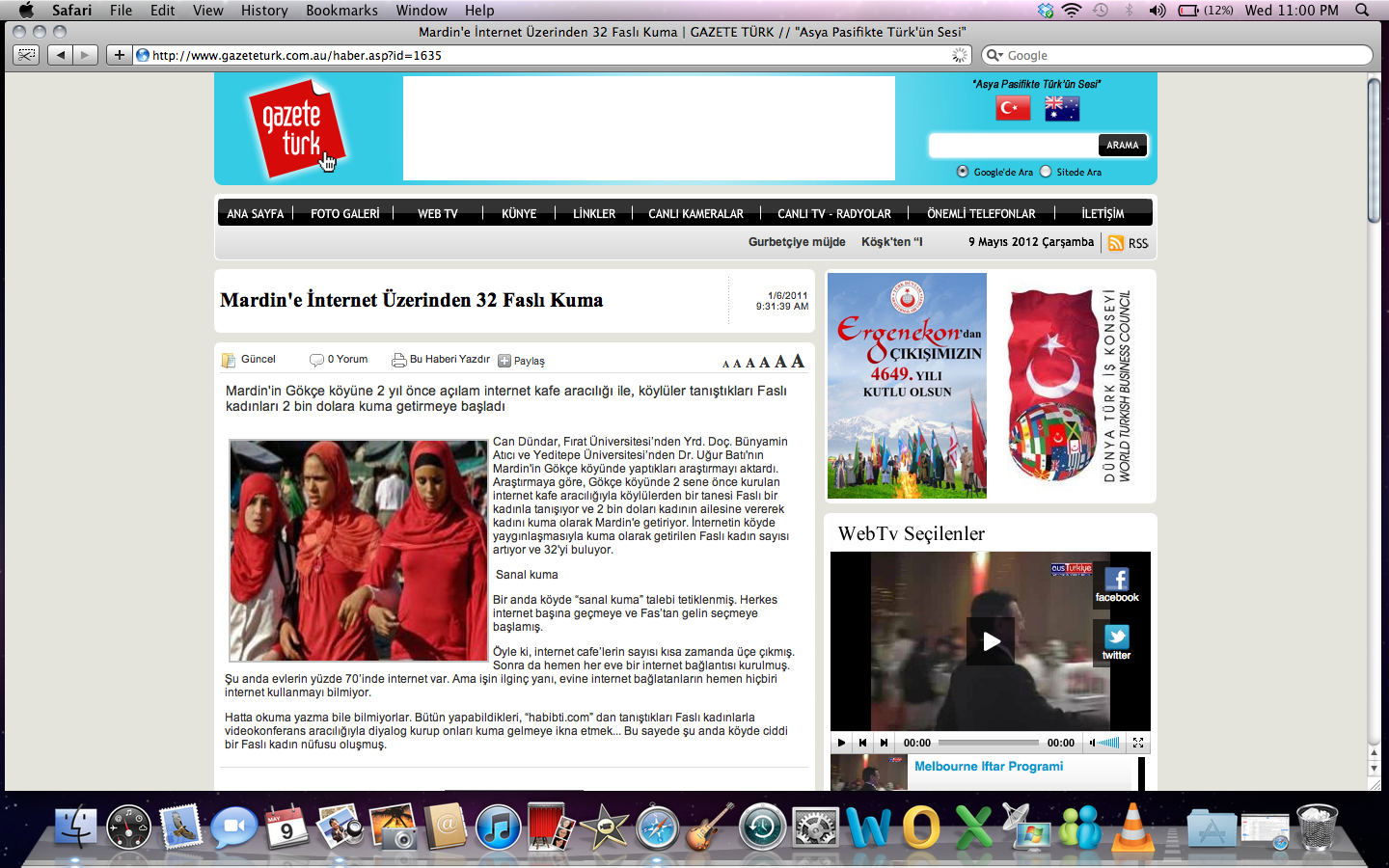Click the printer icon for Bu Haberi Yazdır

pyautogui.click(x=398, y=360)
